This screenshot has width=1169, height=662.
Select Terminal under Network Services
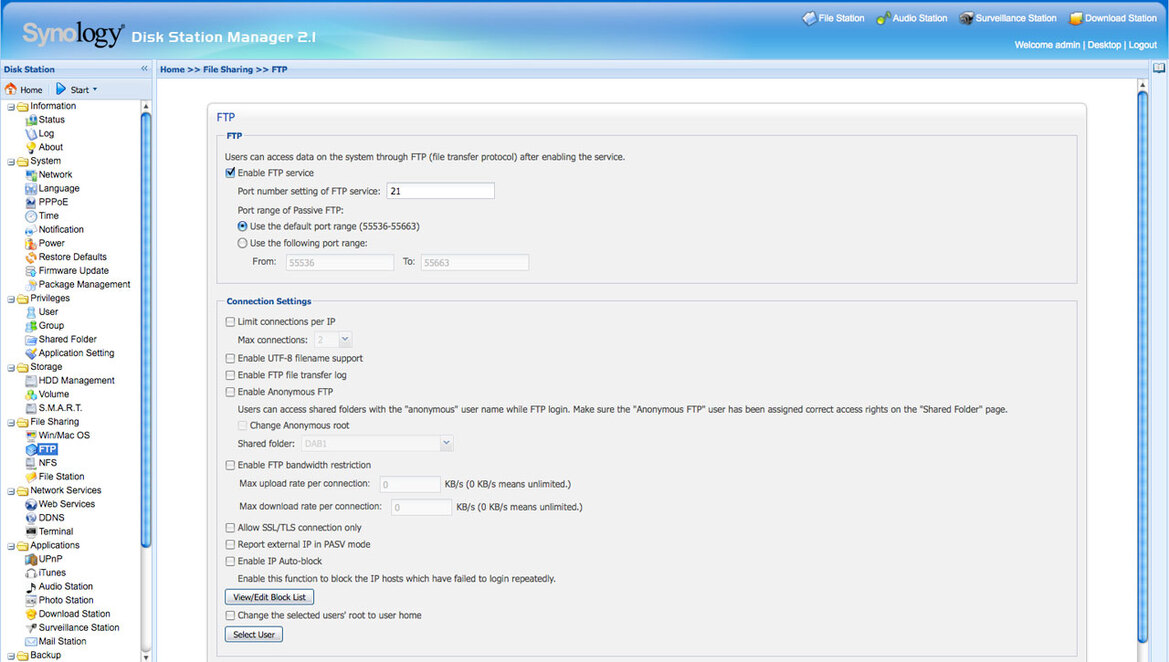[56, 532]
